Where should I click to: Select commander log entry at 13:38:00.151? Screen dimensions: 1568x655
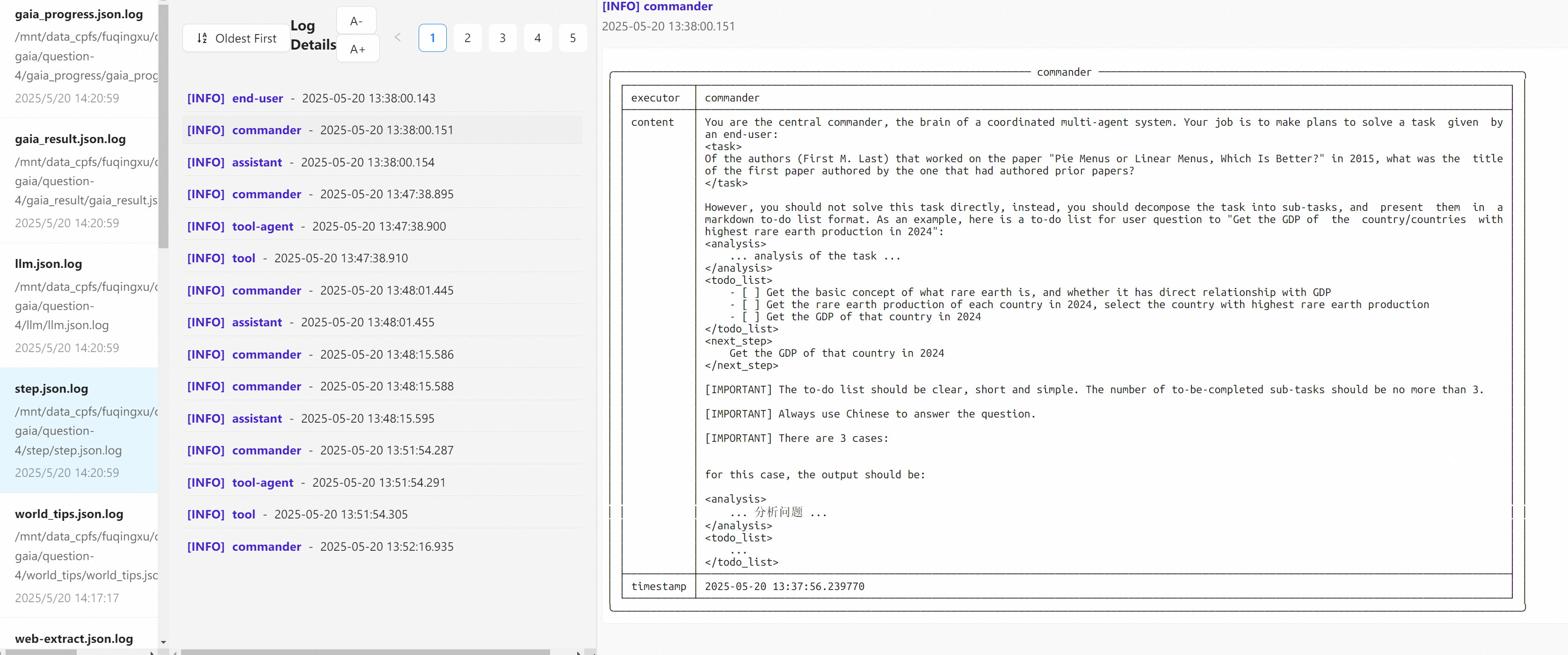click(x=382, y=130)
